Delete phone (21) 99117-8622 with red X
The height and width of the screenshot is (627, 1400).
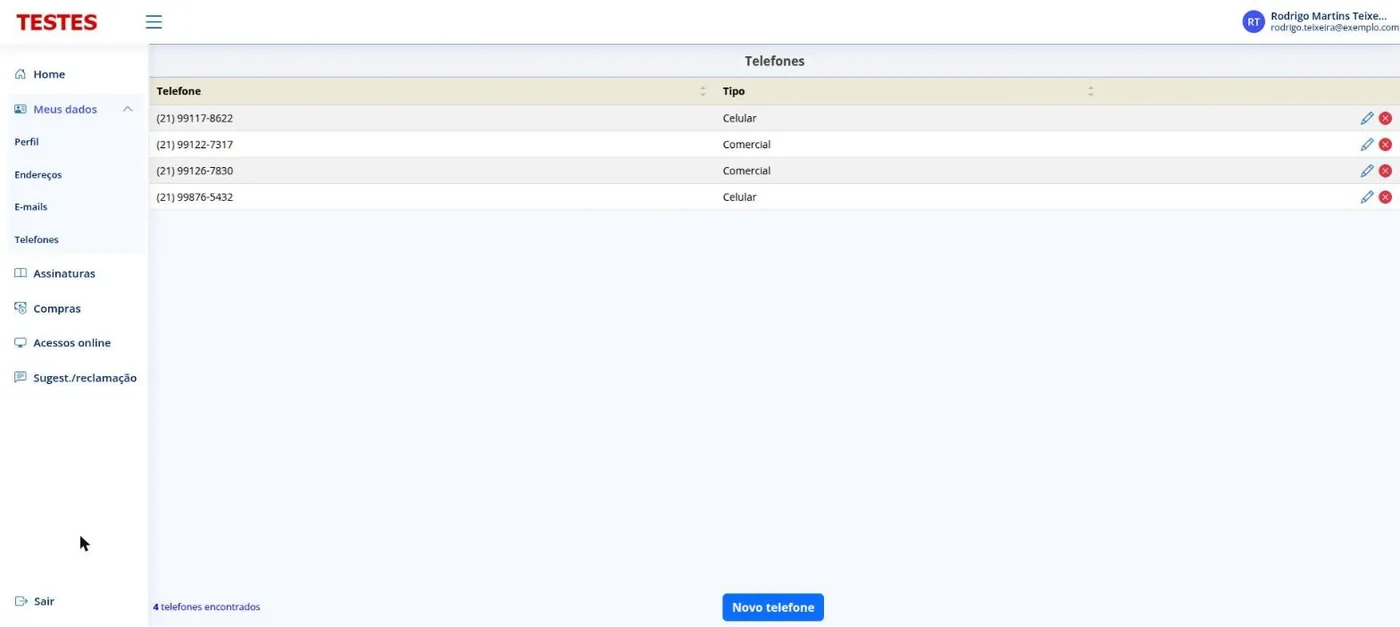(x=1385, y=118)
